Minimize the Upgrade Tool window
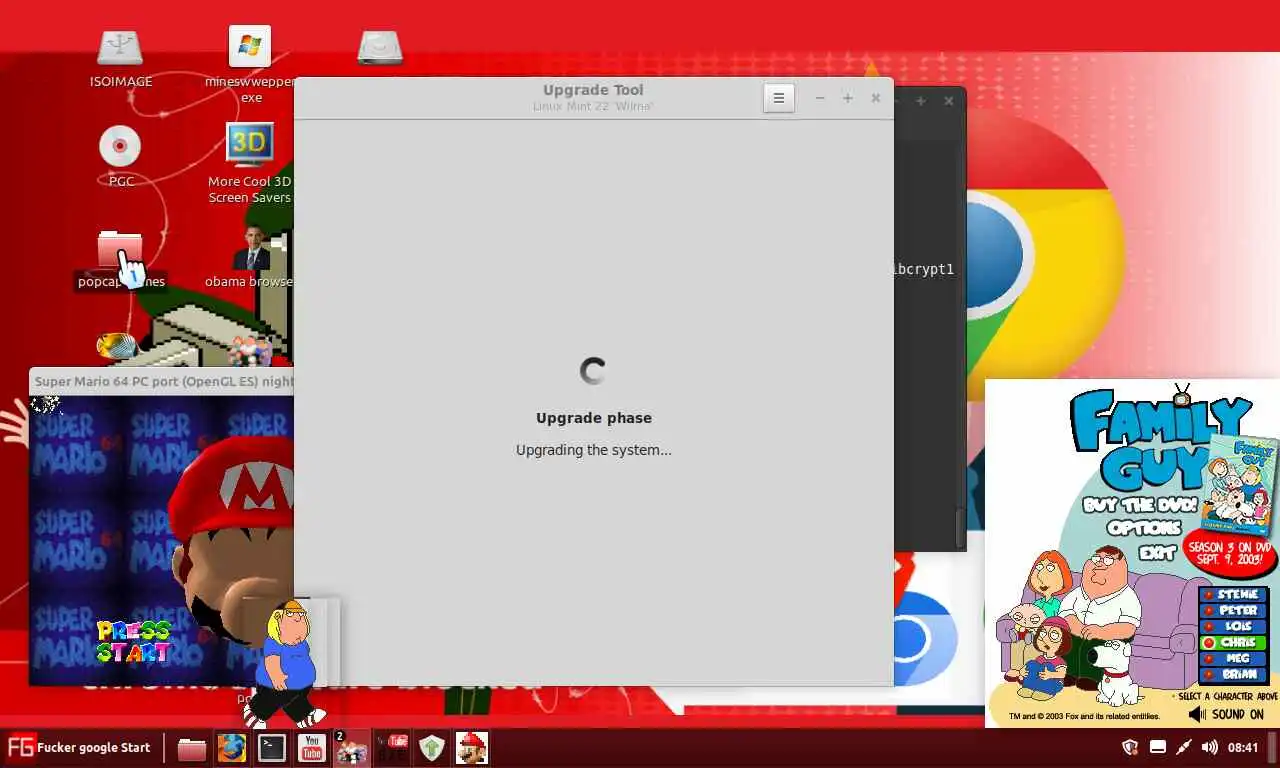This screenshot has height=768, width=1280. pyautogui.click(x=820, y=98)
